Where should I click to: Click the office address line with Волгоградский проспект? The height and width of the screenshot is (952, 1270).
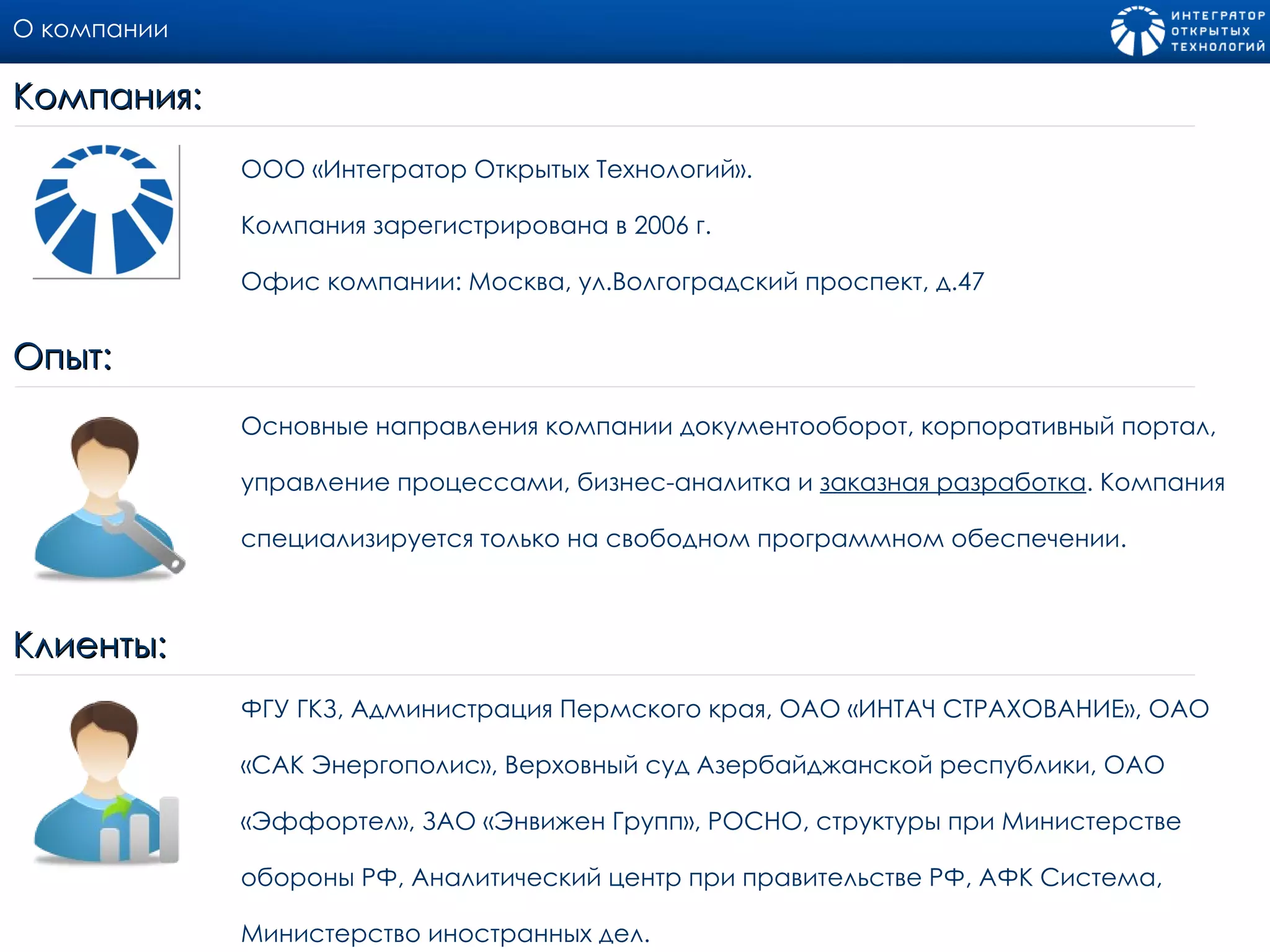pos(612,282)
